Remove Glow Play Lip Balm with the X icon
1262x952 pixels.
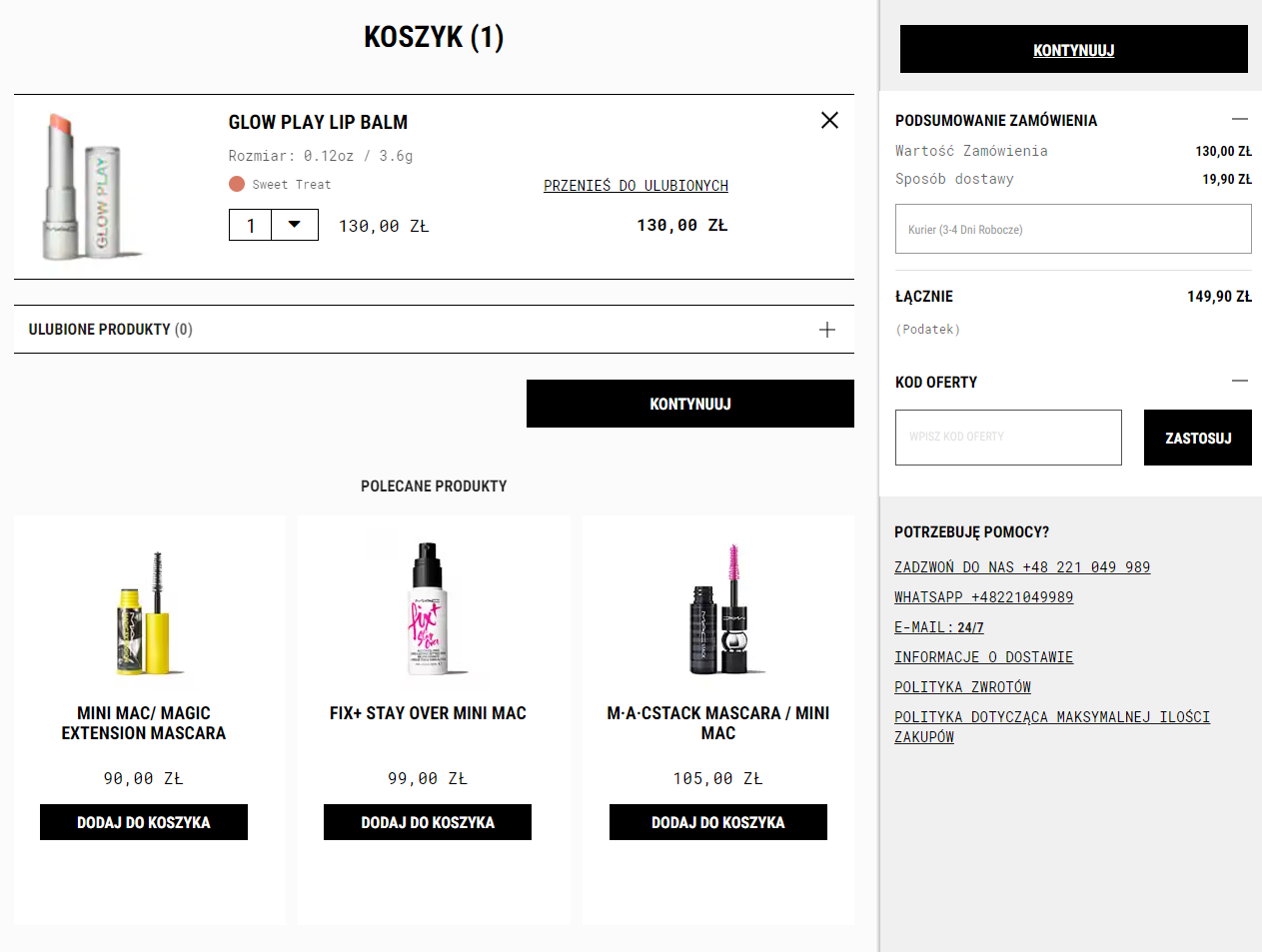(x=829, y=120)
